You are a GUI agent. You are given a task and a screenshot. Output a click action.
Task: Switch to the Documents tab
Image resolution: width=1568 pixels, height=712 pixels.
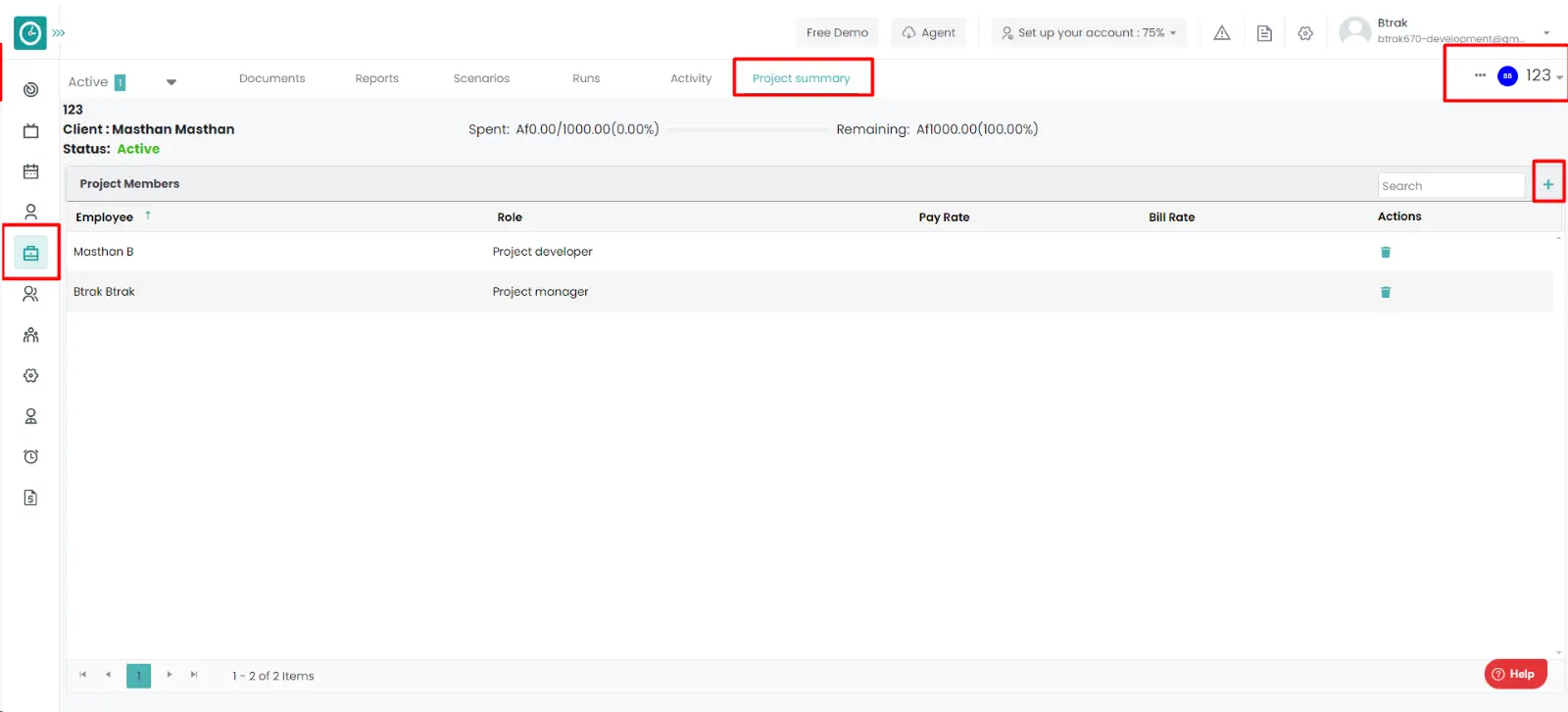pyautogui.click(x=271, y=78)
